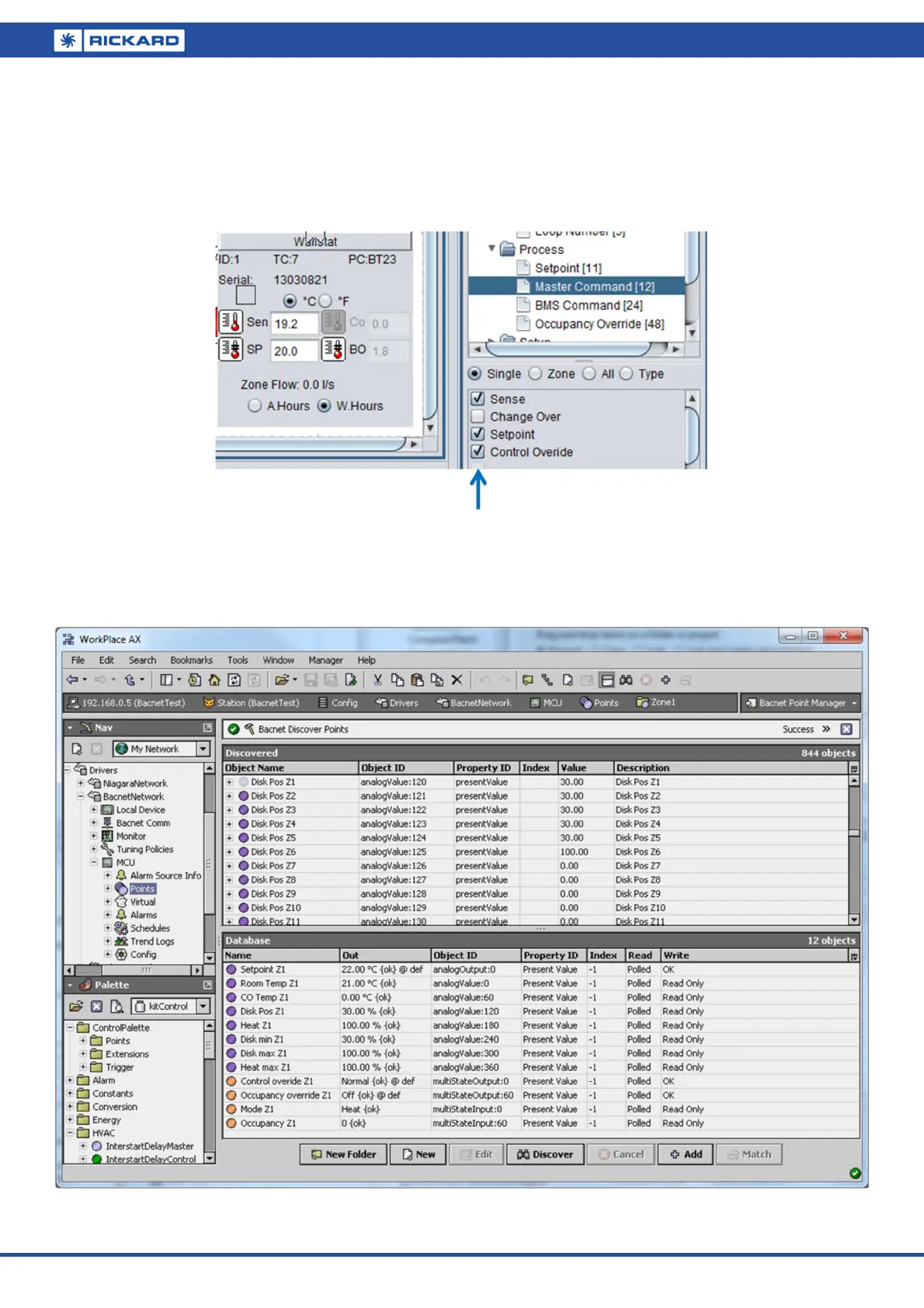924x1308 pixels.
Task: Click the table options icon in Discovered header
Action: (x=854, y=768)
